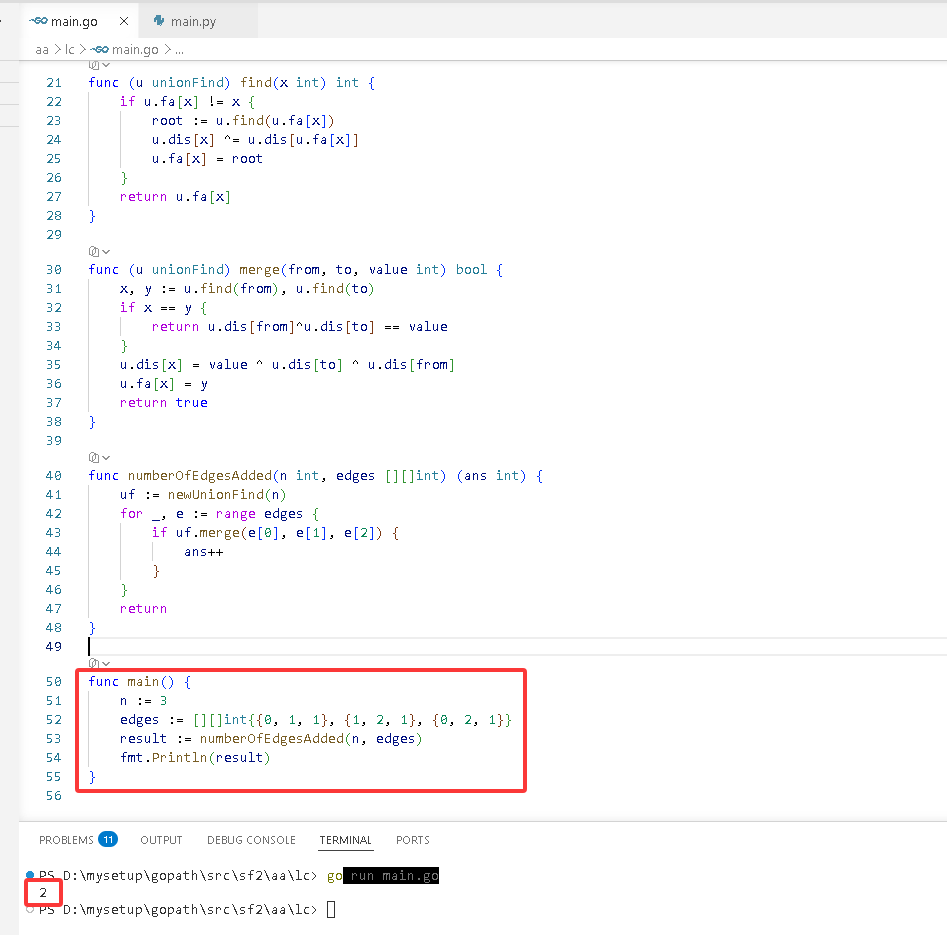Screen dimensions: 947x935
Task: Click the hollow circle beside the last terminal prompt
Action: (x=30, y=909)
